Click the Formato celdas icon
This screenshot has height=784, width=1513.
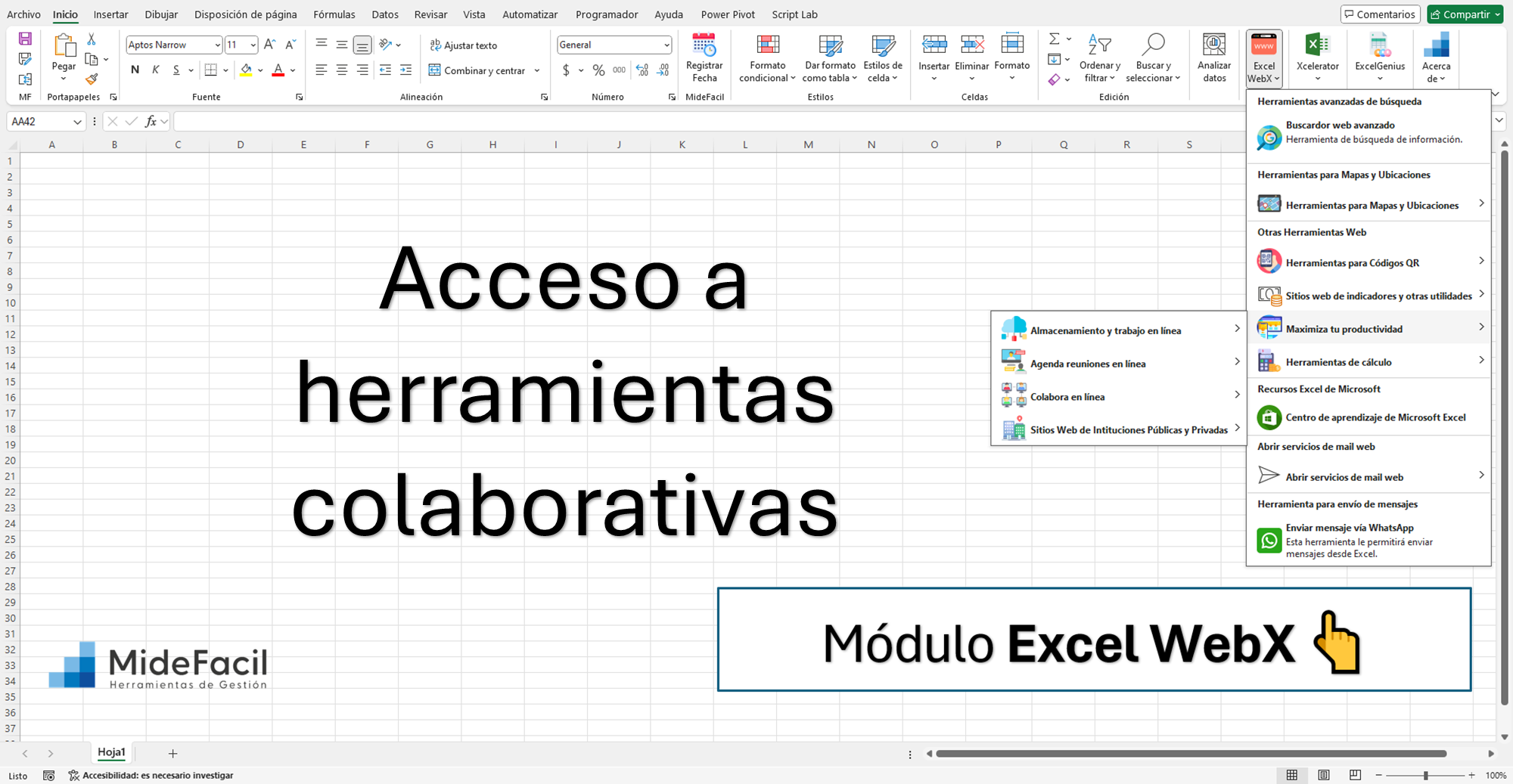(1012, 45)
